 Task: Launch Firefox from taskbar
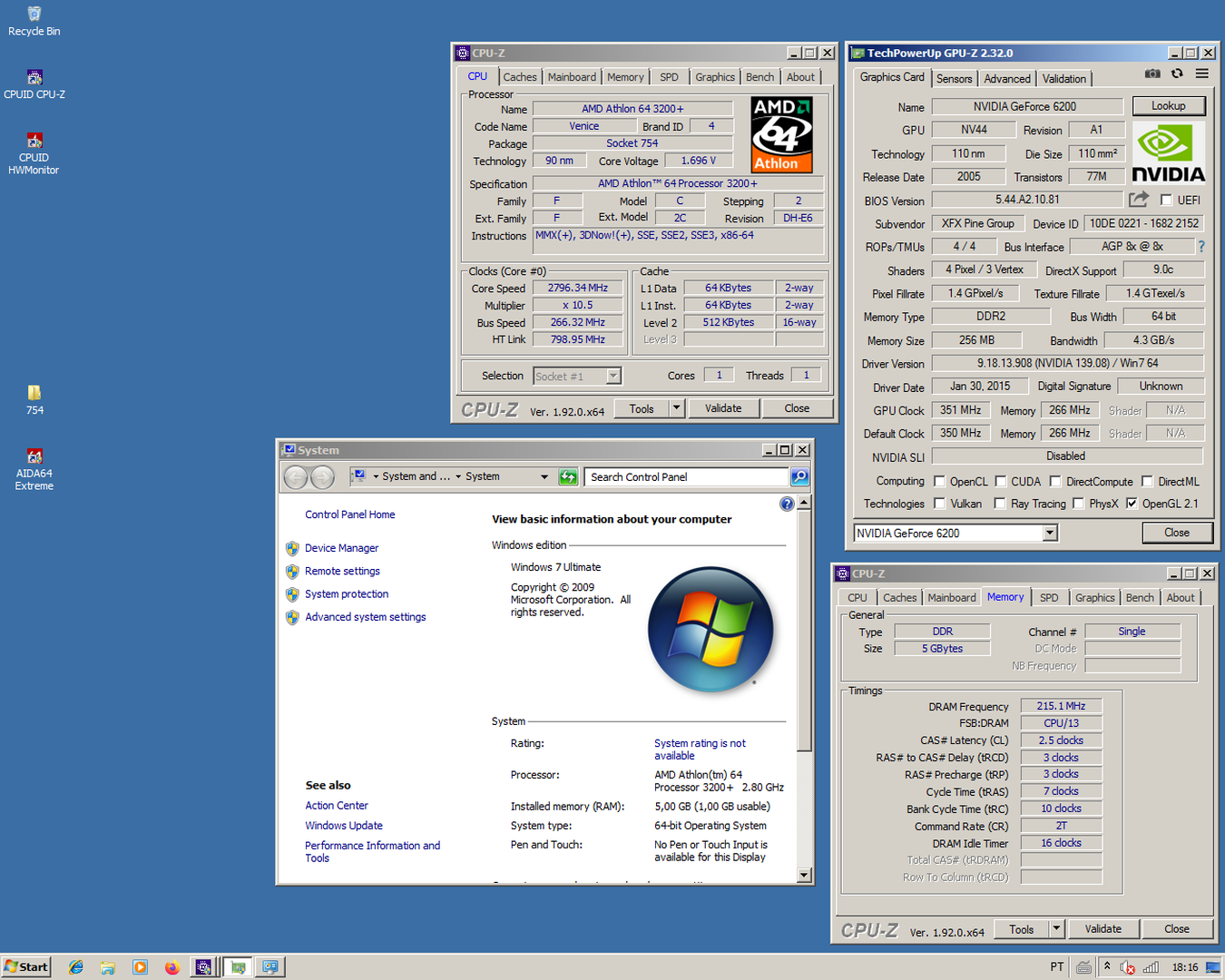click(x=171, y=967)
